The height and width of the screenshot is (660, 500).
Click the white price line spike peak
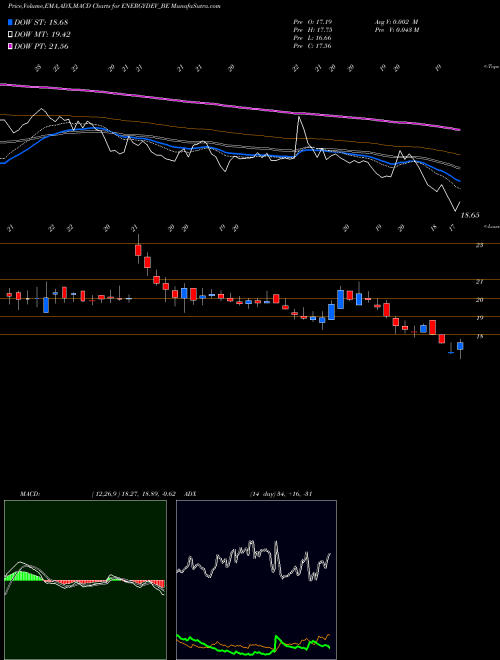click(299, 117)
